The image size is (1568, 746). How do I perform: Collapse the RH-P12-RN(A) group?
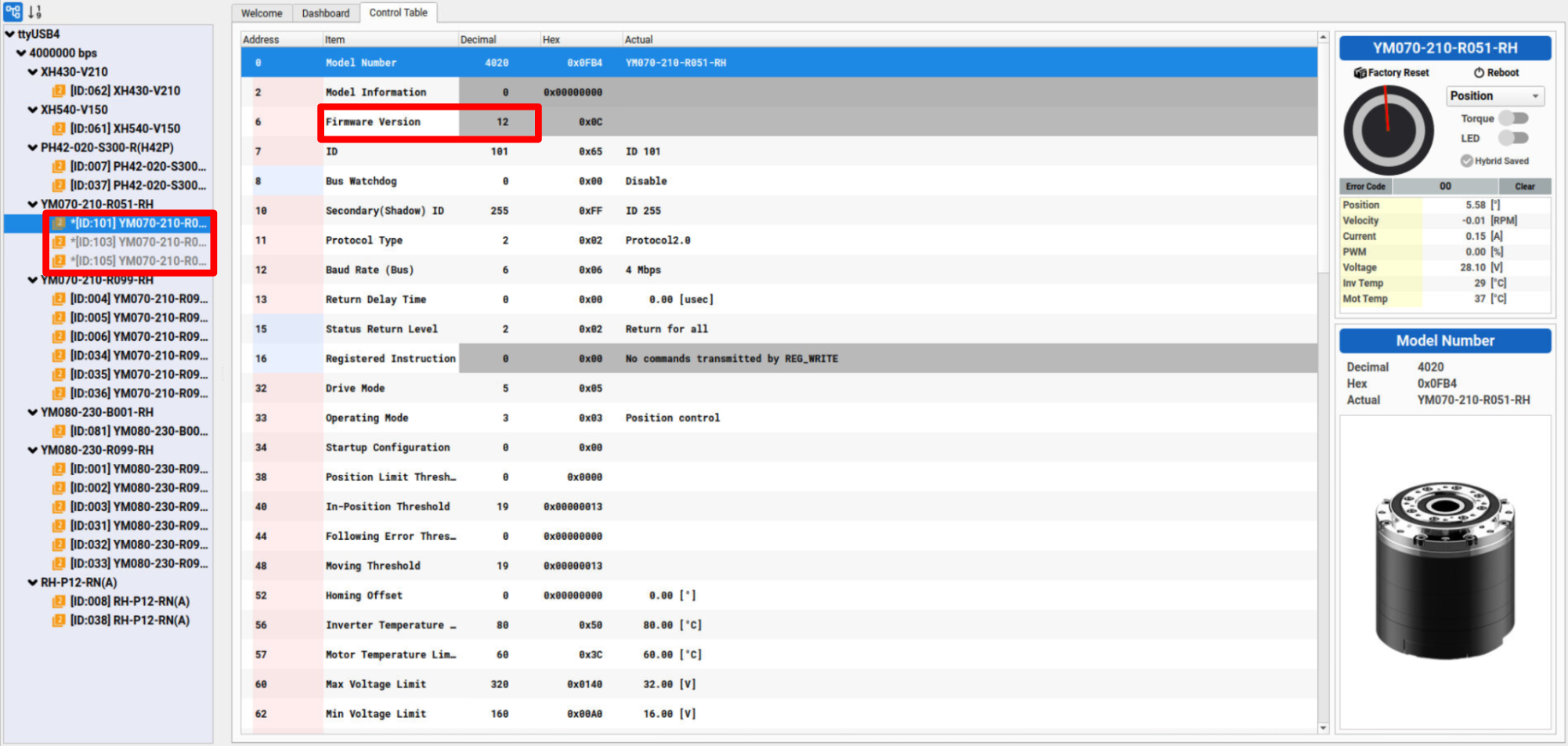pos(33,582)
